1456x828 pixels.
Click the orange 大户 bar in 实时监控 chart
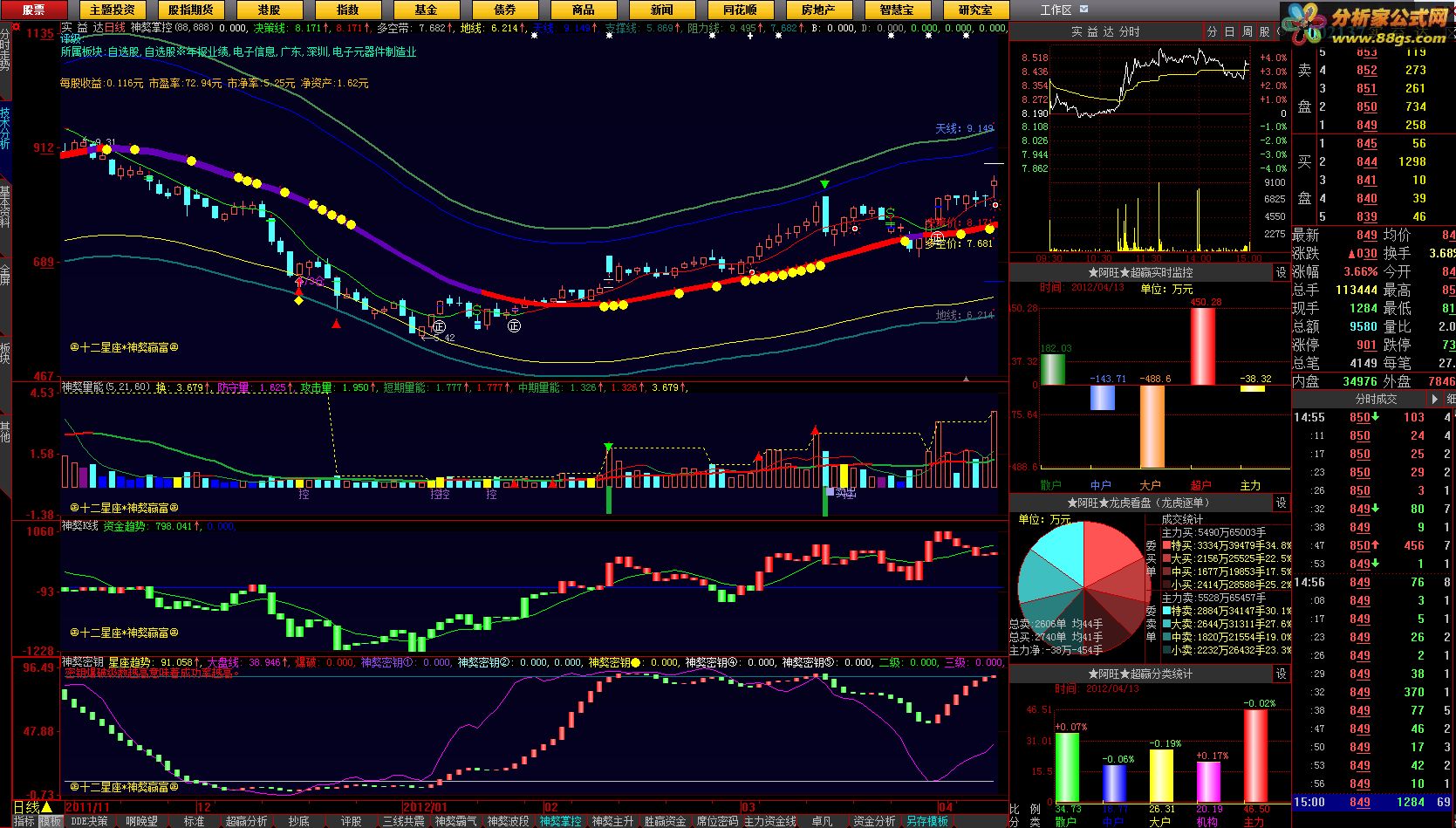1152,426
